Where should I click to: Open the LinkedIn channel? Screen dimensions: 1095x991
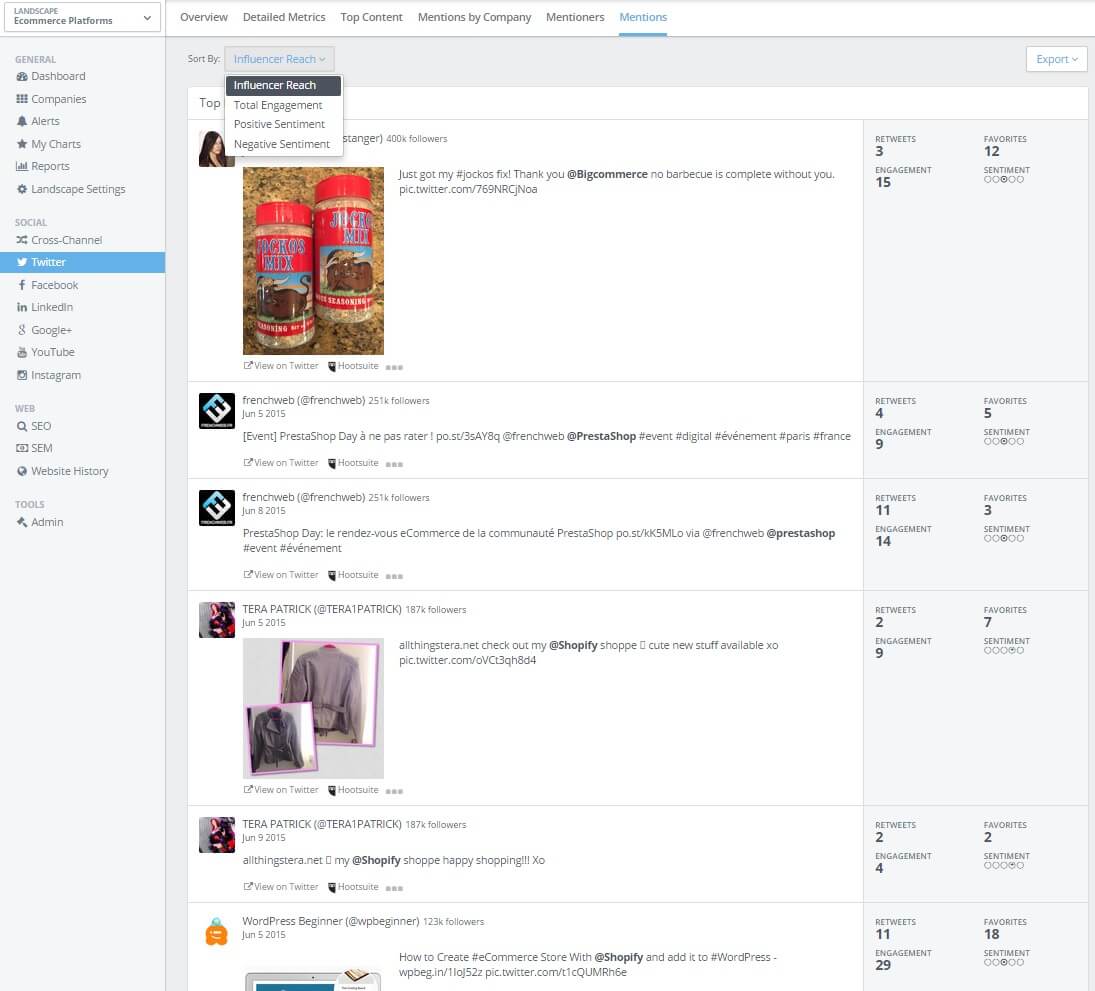tap(45, 307)
